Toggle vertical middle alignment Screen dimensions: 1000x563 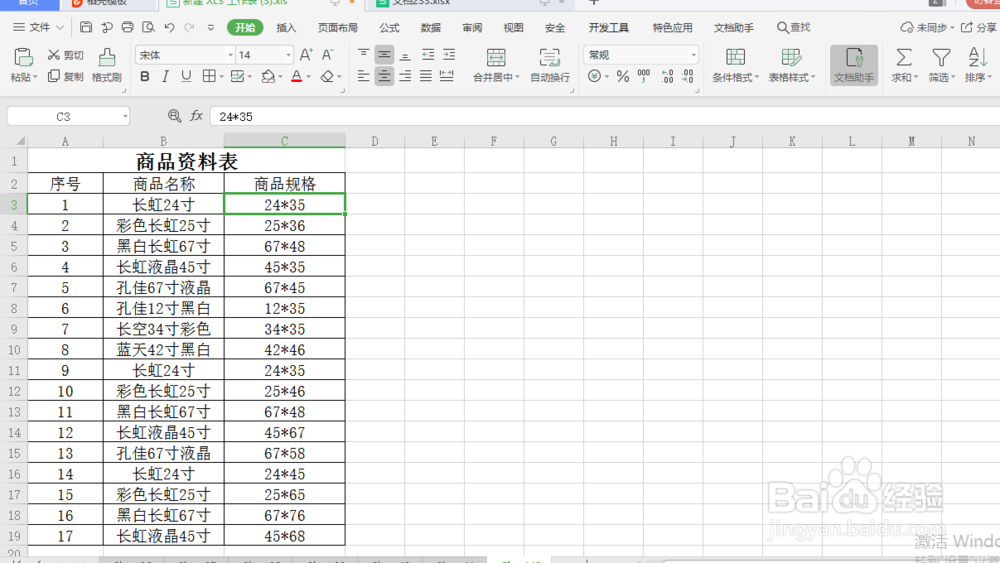point(384,55)
